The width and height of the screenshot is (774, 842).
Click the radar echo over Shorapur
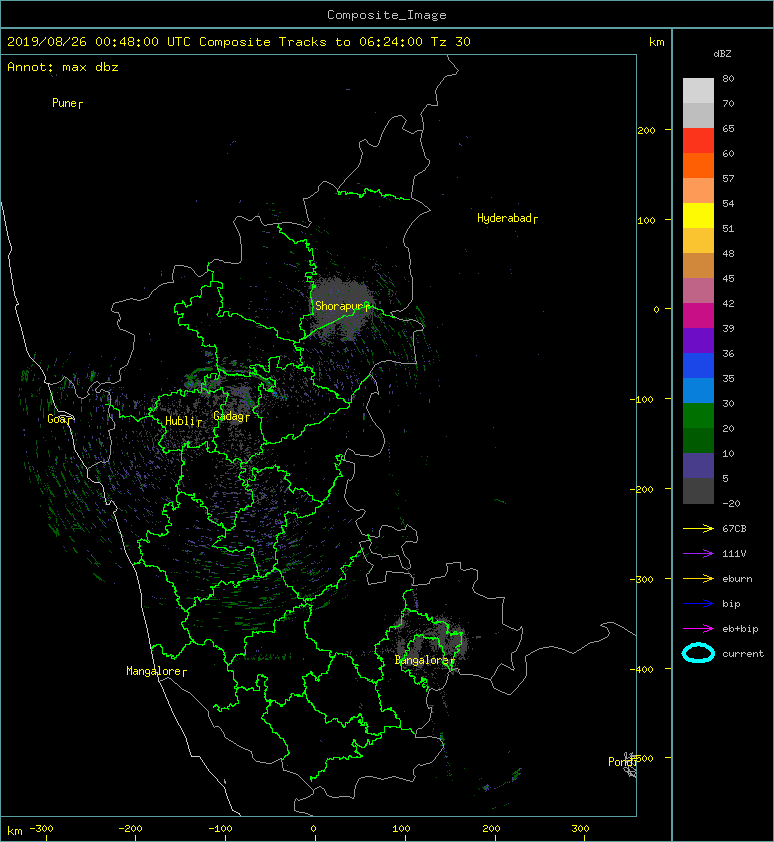tap(343, 307)
